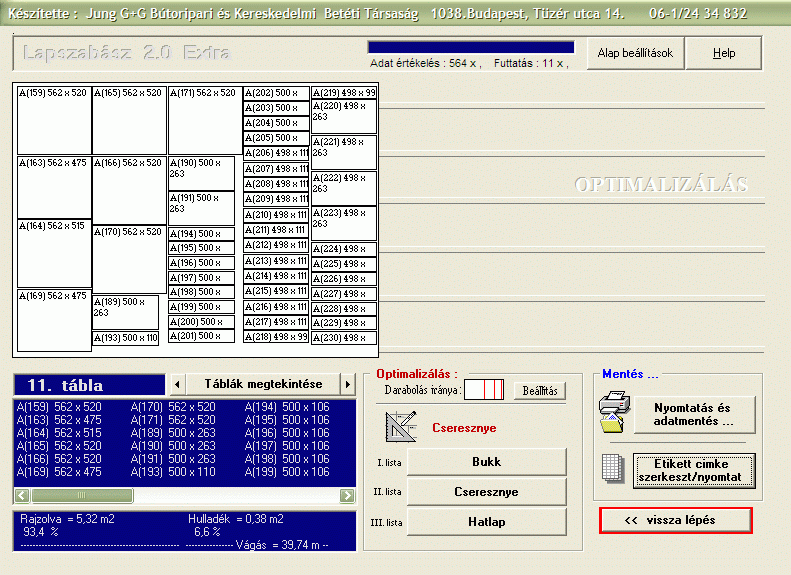Click list entry A(189) 500 x 263
The image size is (791, 575).
pos(173,433)
